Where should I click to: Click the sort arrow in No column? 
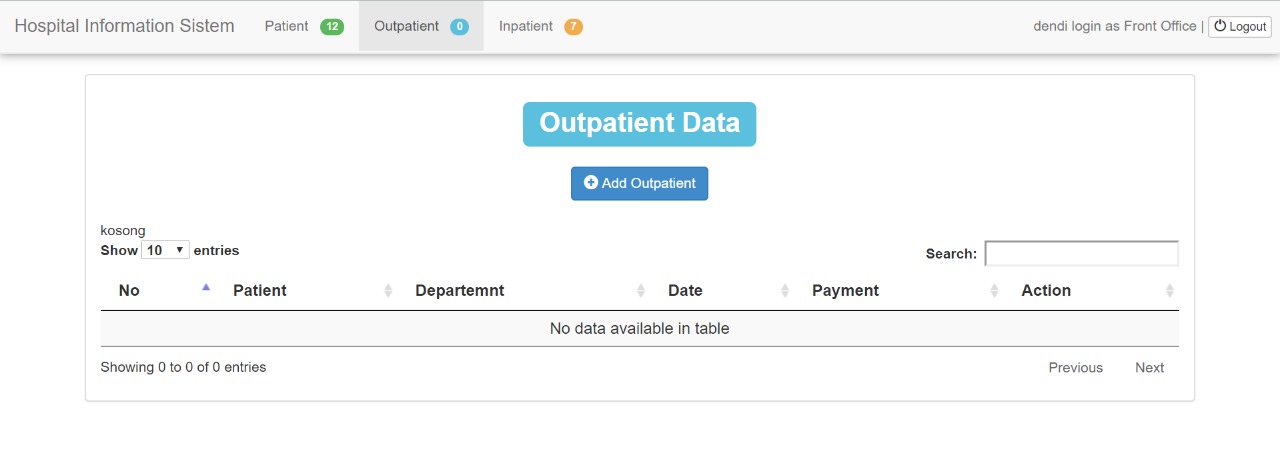click(206, 287)
